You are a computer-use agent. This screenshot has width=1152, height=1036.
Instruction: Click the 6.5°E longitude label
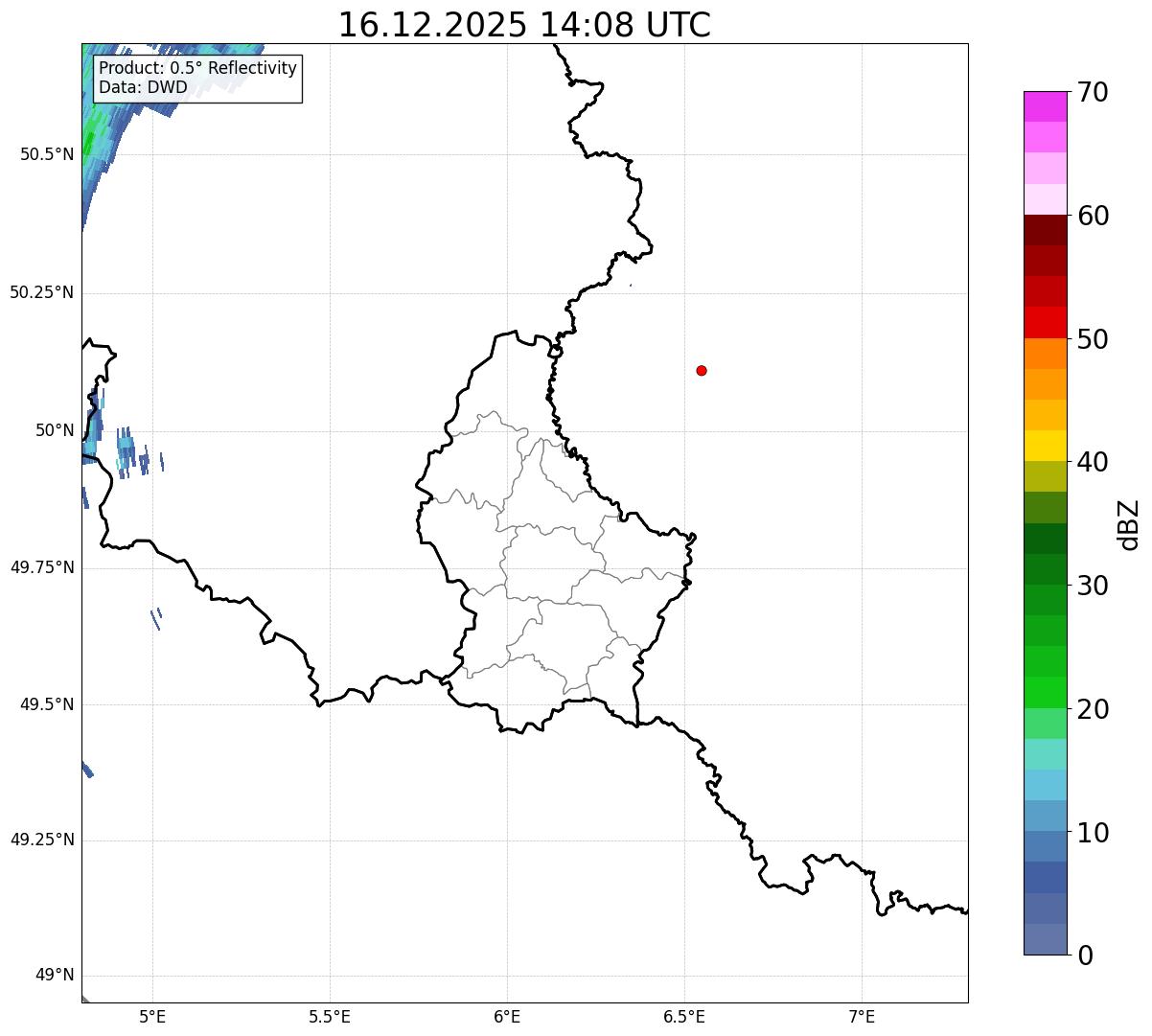684,1017
